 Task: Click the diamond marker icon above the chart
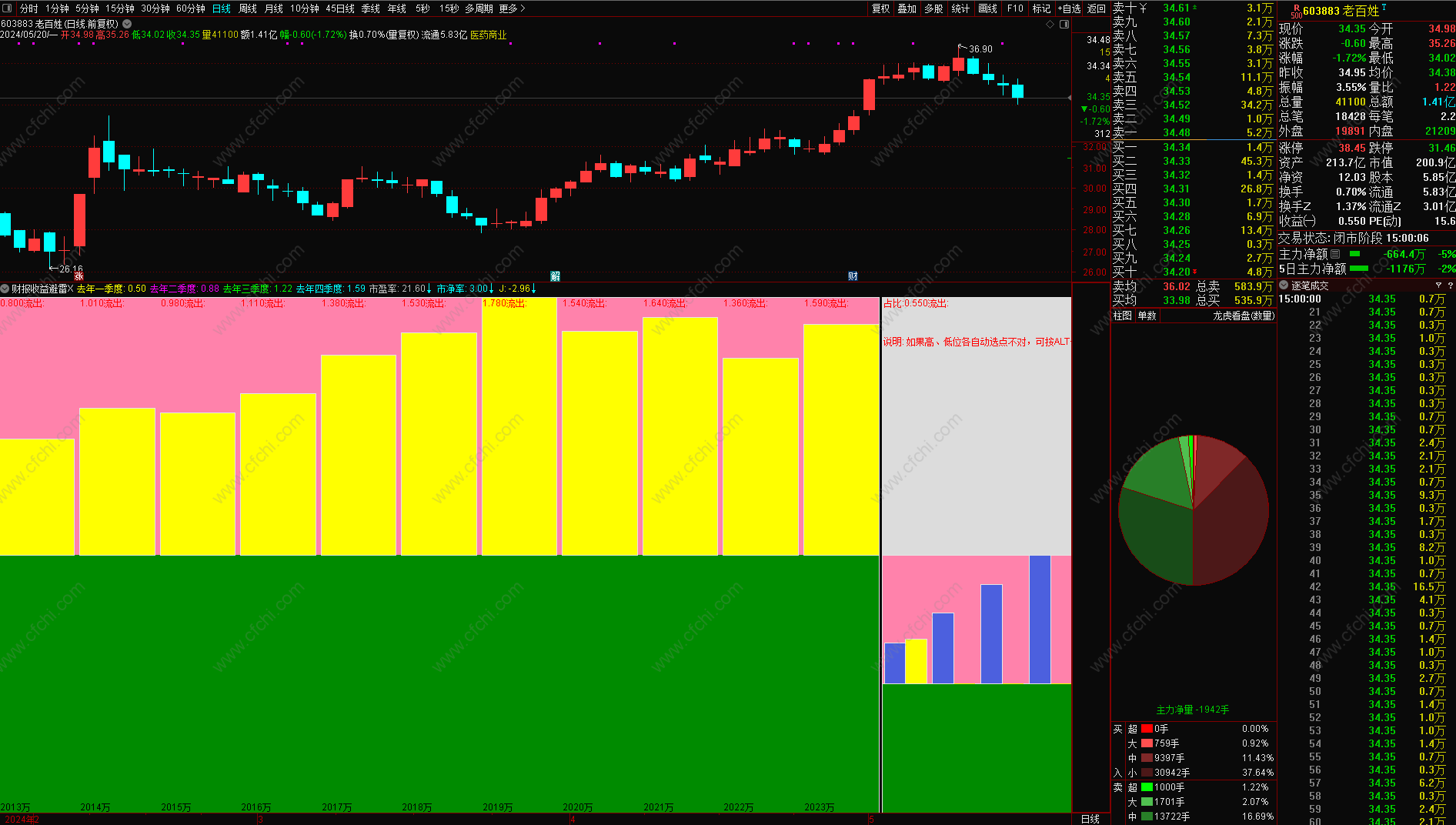[x=1050, y=25]
